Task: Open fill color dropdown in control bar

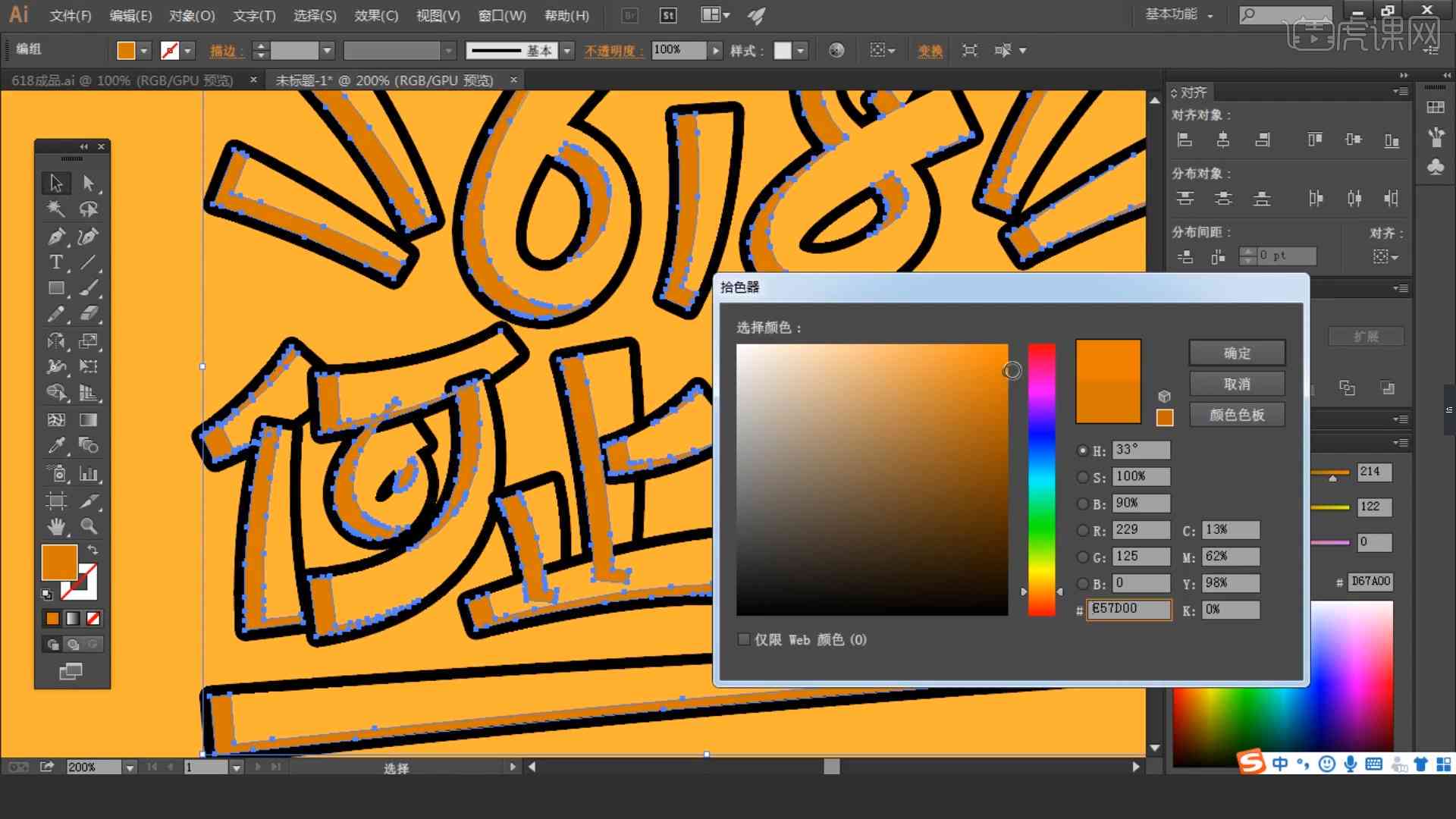Action: click(144, 51)
